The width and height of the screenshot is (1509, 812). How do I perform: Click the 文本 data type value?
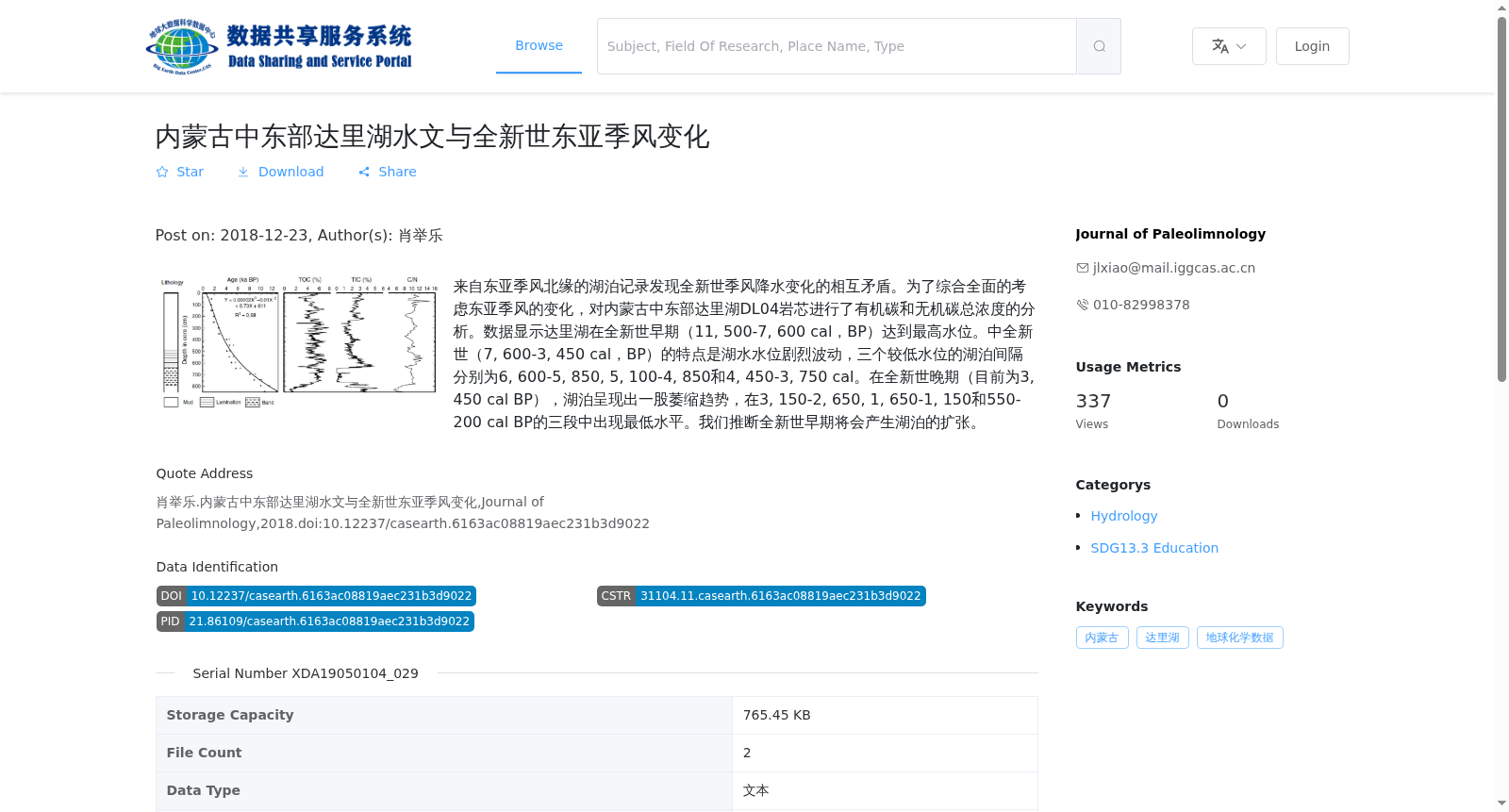click(x=756, y=790)
